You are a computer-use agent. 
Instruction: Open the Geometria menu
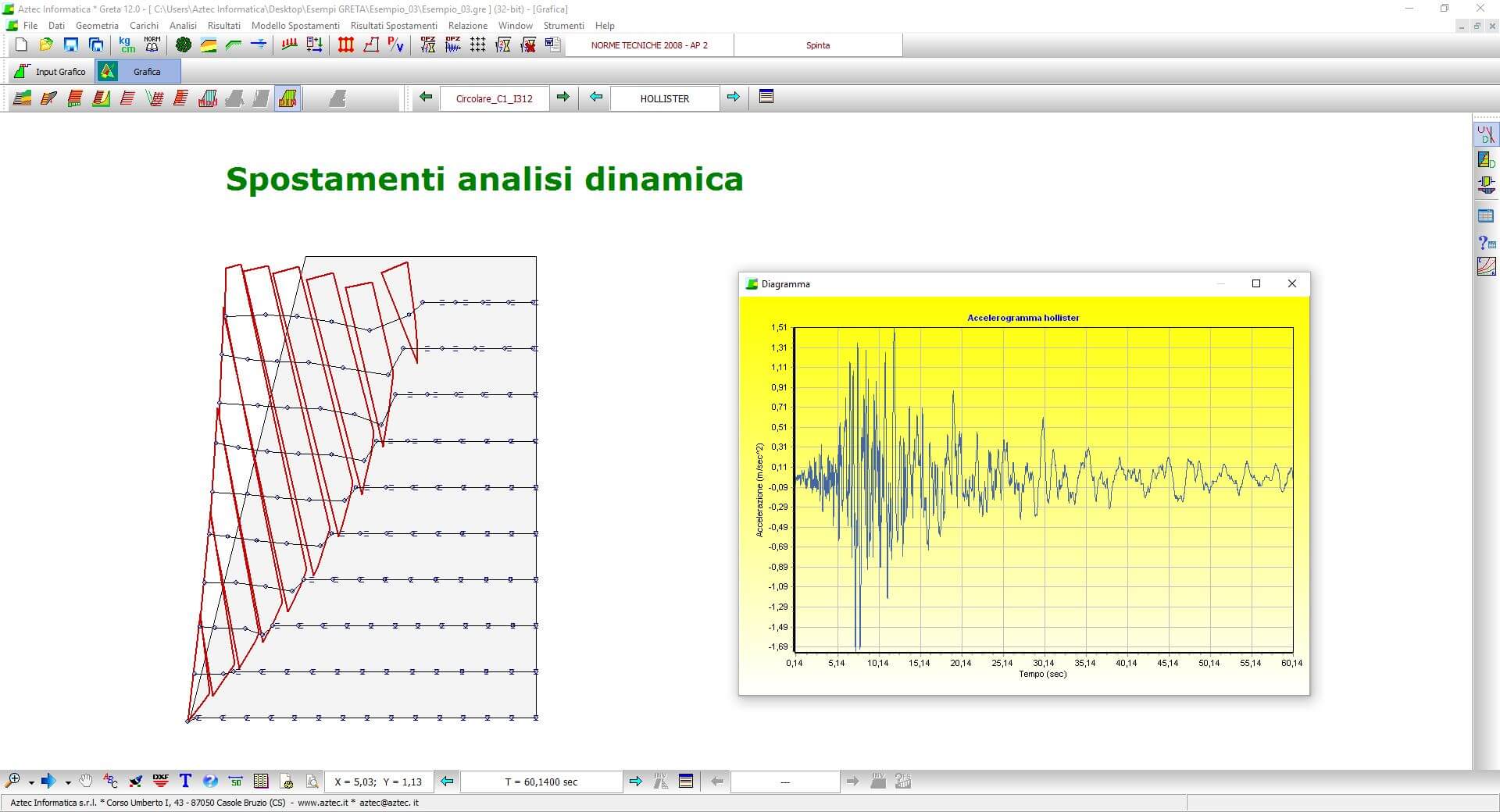coord(97,26)
